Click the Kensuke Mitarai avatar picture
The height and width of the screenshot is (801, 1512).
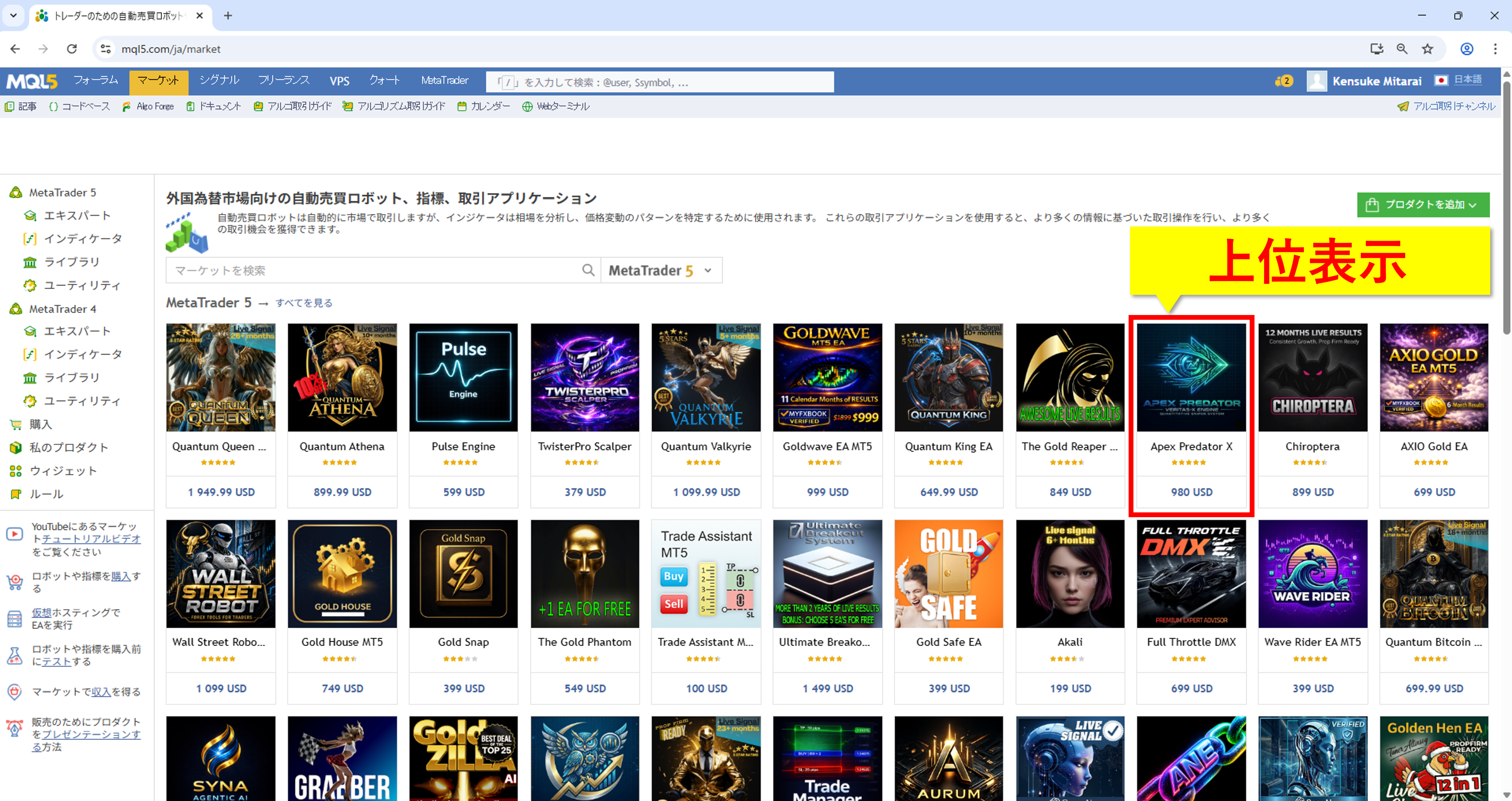(1317, 81)
